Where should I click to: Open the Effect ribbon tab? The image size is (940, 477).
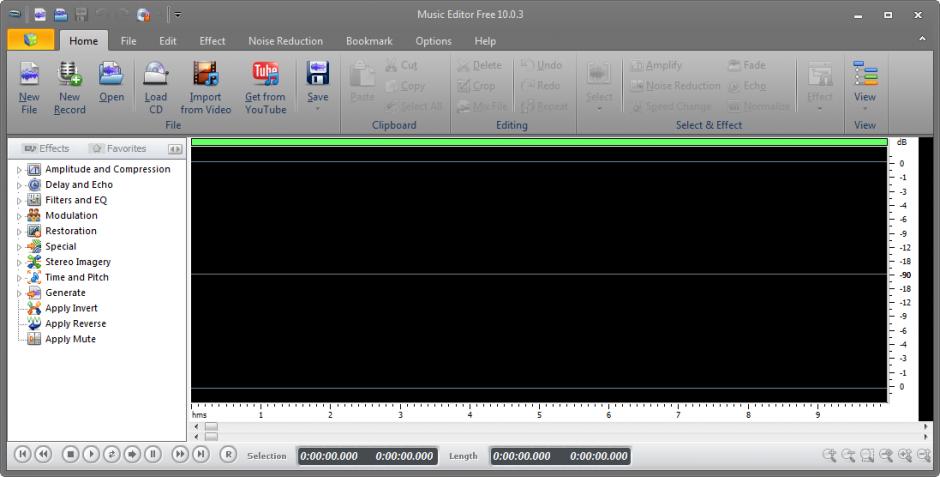(x=212, y=41)
